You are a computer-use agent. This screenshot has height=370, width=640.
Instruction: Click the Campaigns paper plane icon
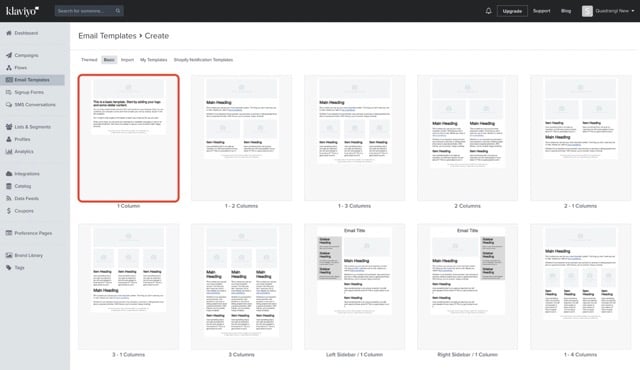pos(9,55)
